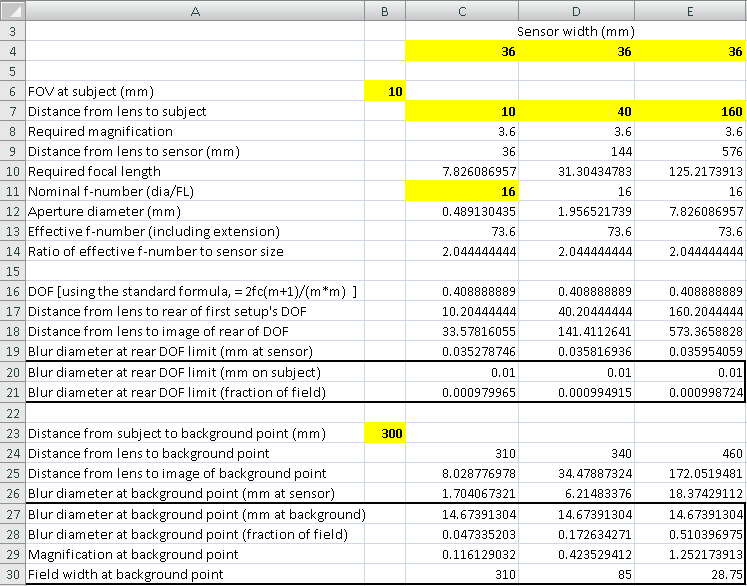Image resolution: width=747 pixels, height=586 pixels.
Task: Select image distance cell 573.3658828
Action: (x=690, y=331)
